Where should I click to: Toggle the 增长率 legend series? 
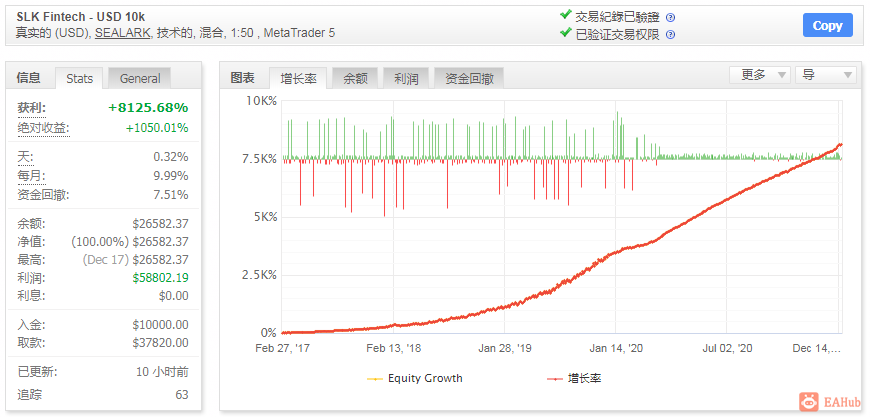575,379
